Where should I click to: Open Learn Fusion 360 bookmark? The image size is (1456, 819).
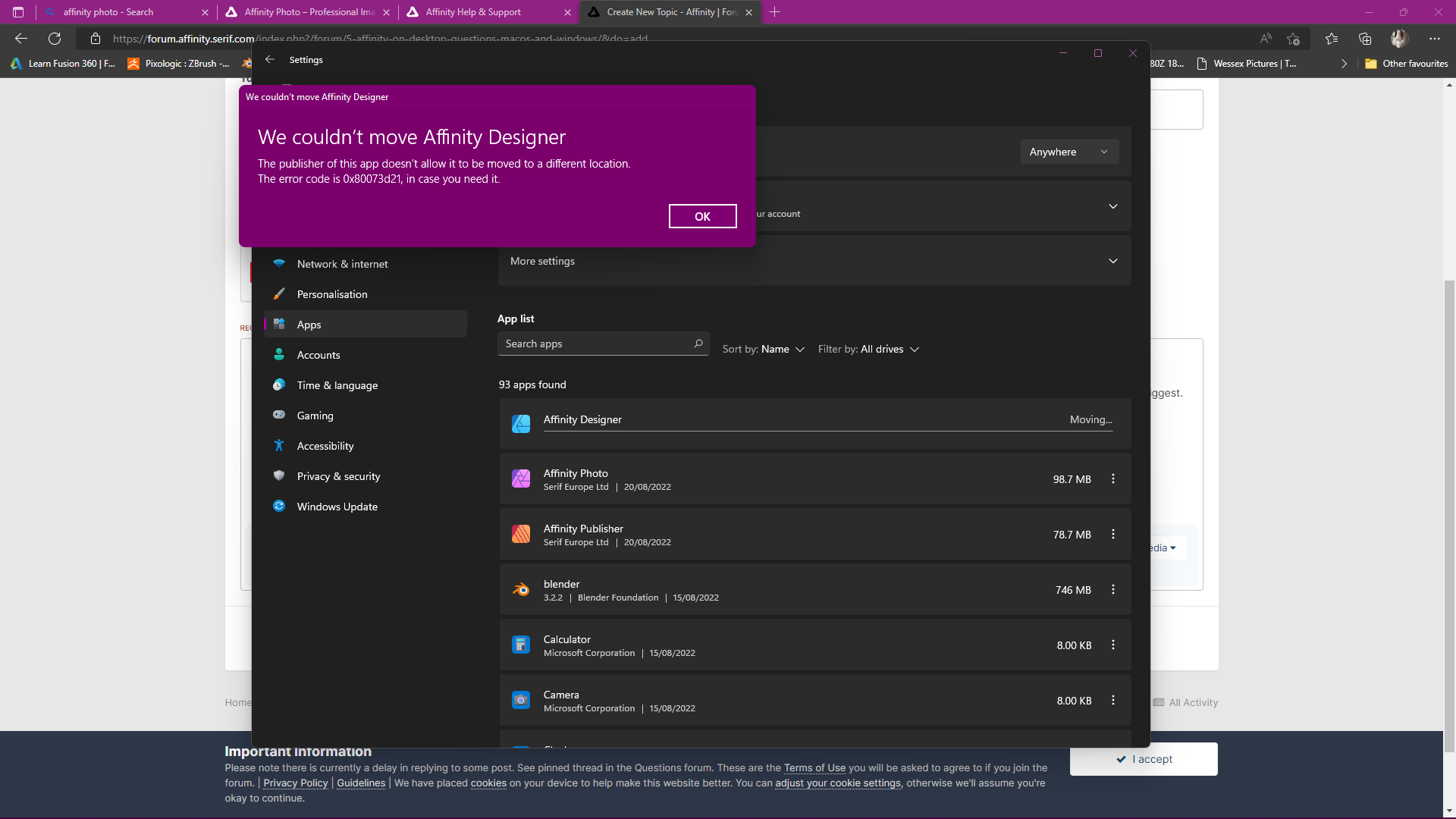click(63, 64)
